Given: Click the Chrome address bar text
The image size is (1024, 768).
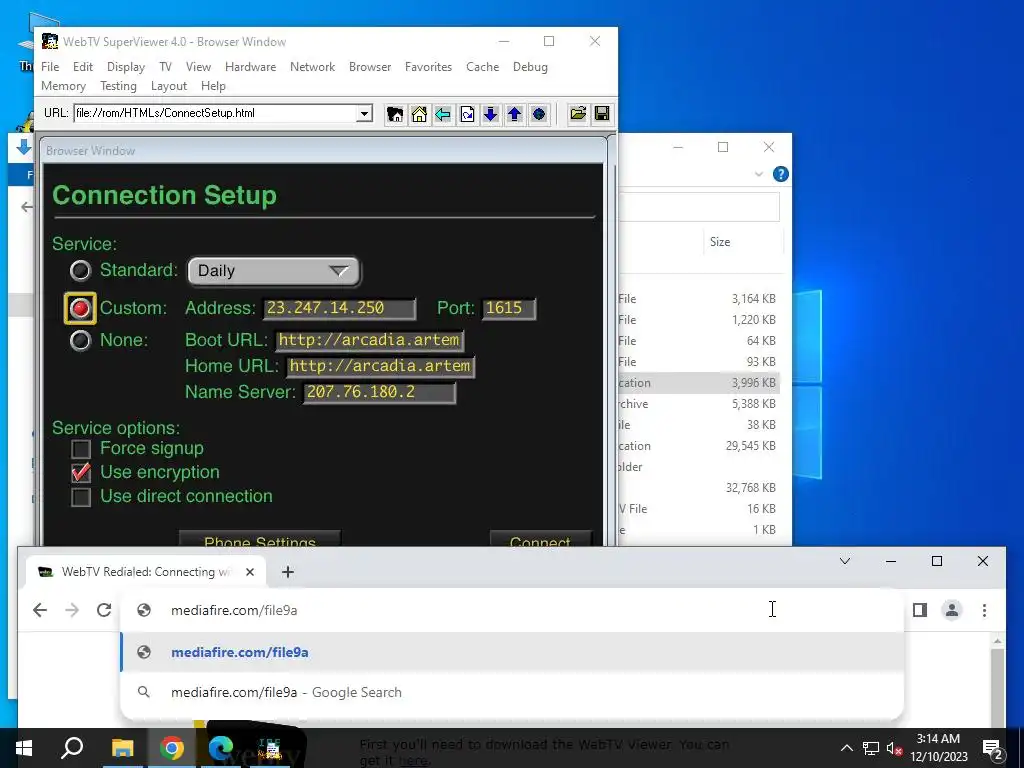Looking at the screenshot, I should click(x=234, y=610).
